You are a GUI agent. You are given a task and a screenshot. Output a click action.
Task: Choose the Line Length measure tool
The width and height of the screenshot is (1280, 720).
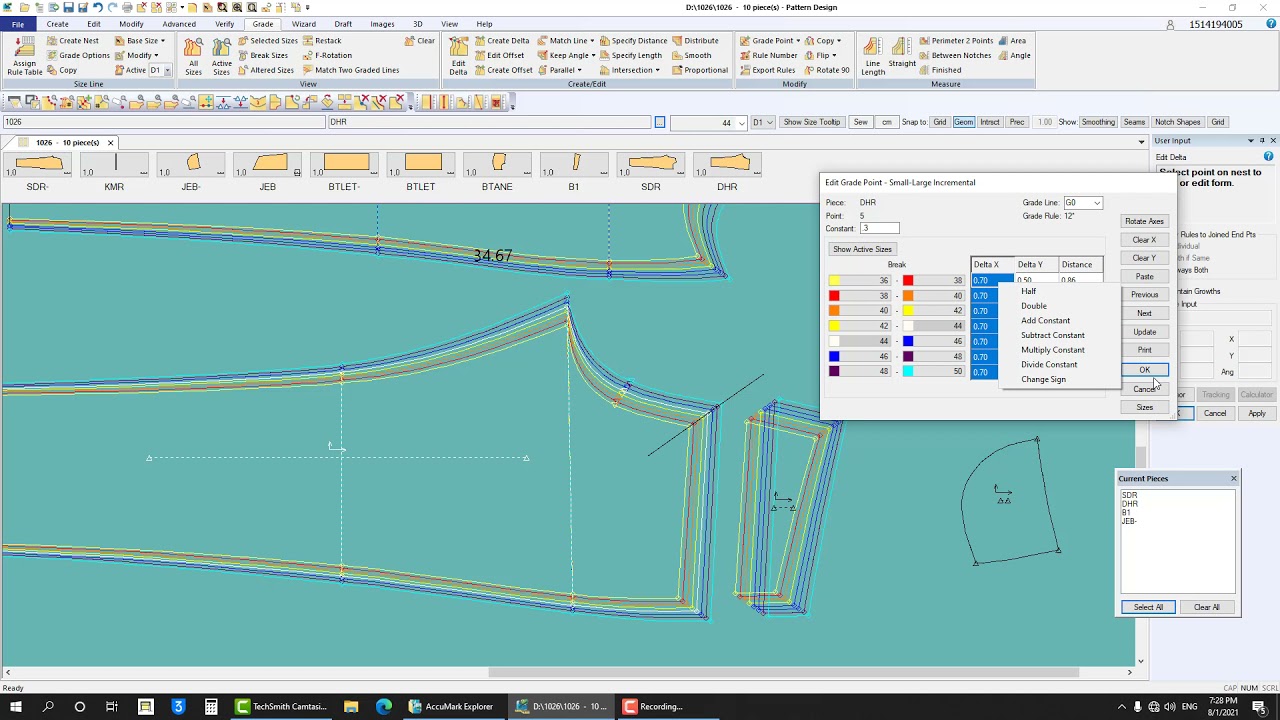tap(873, 55)
